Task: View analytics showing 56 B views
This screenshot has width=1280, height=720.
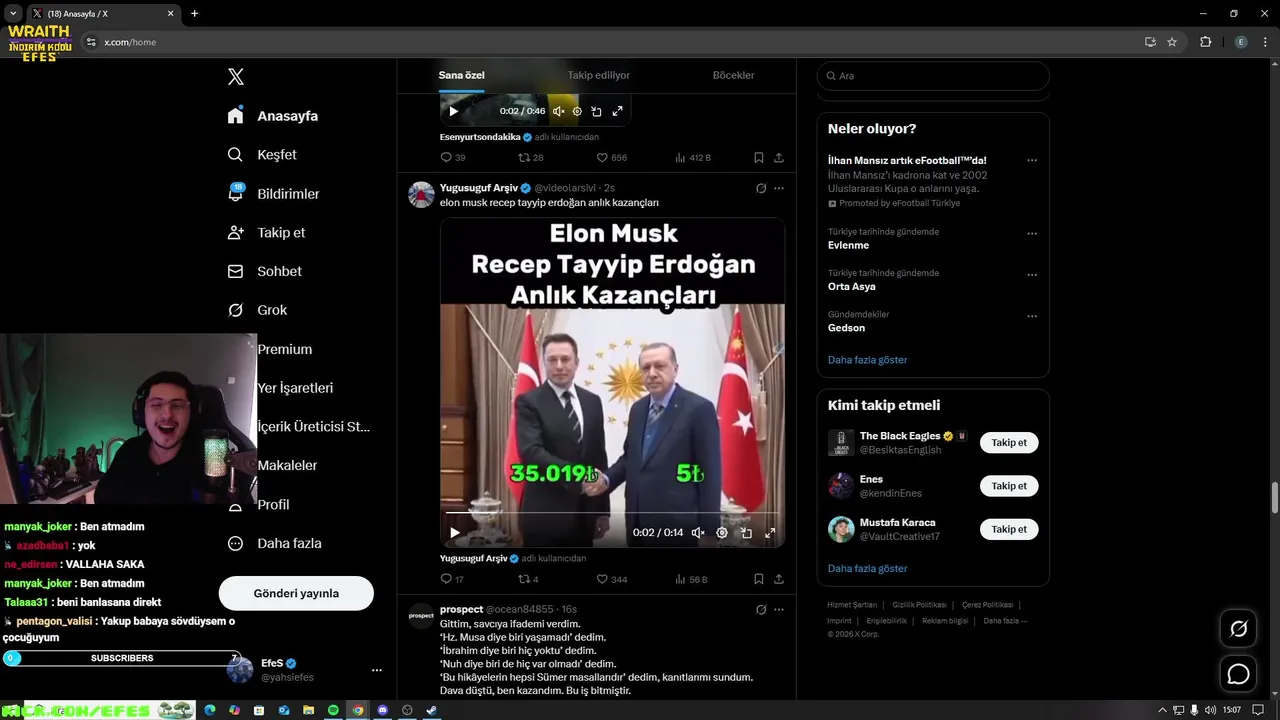Action: [x=691, y=579]
